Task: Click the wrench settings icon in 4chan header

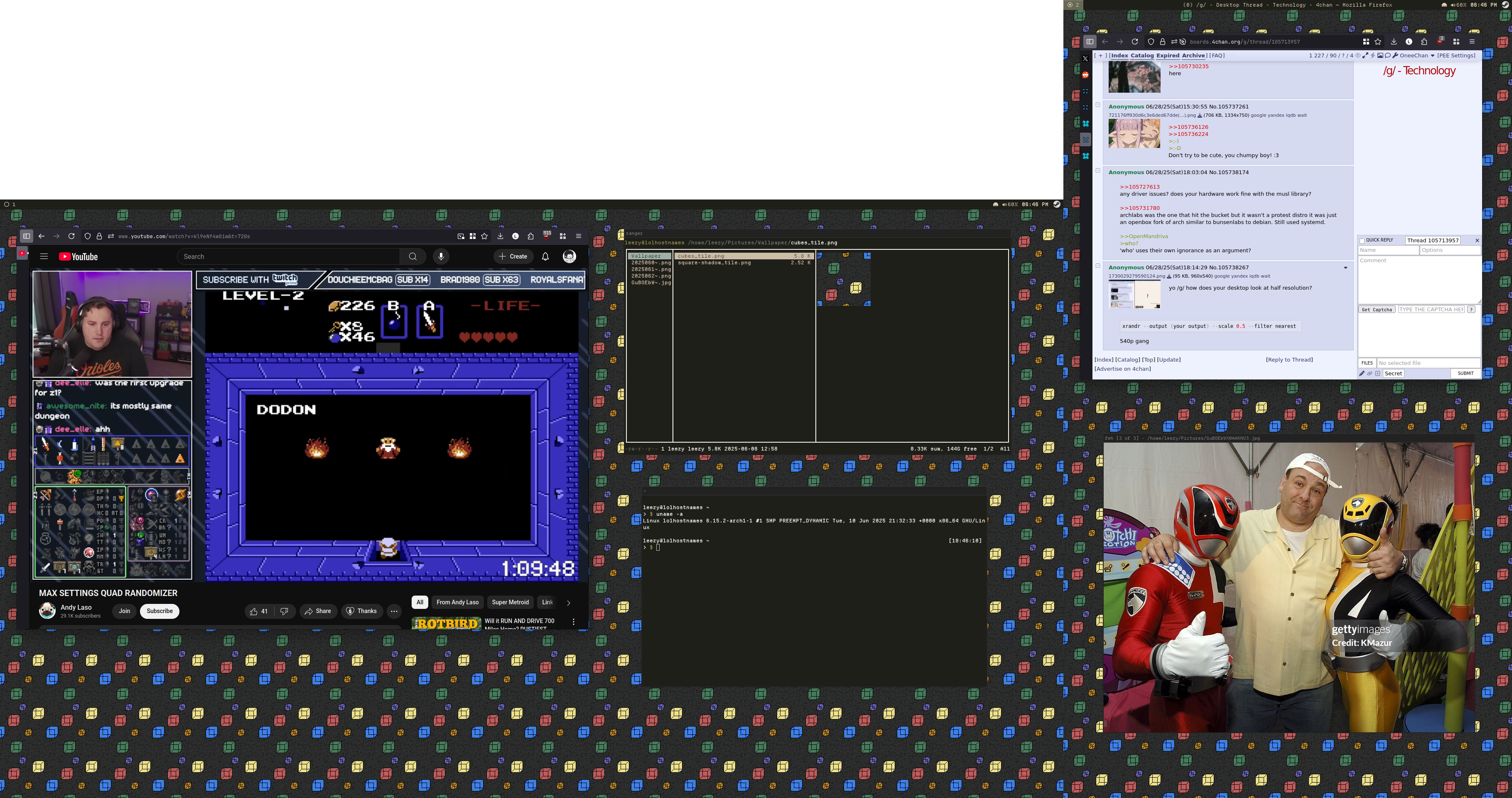Action: [x=1395, y=56]
